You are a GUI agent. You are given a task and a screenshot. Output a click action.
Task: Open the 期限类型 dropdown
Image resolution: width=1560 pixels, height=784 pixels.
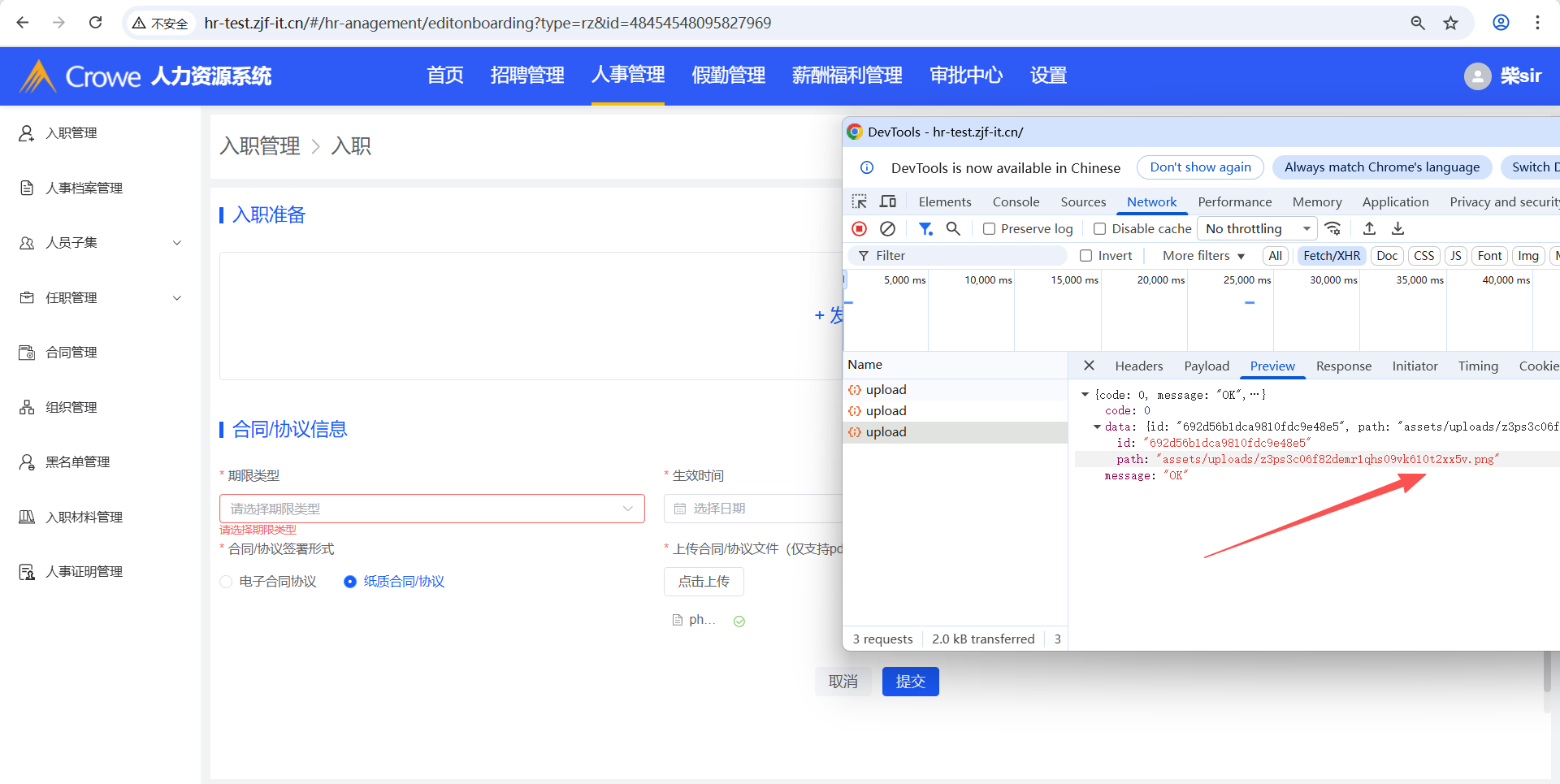[431, 509]
